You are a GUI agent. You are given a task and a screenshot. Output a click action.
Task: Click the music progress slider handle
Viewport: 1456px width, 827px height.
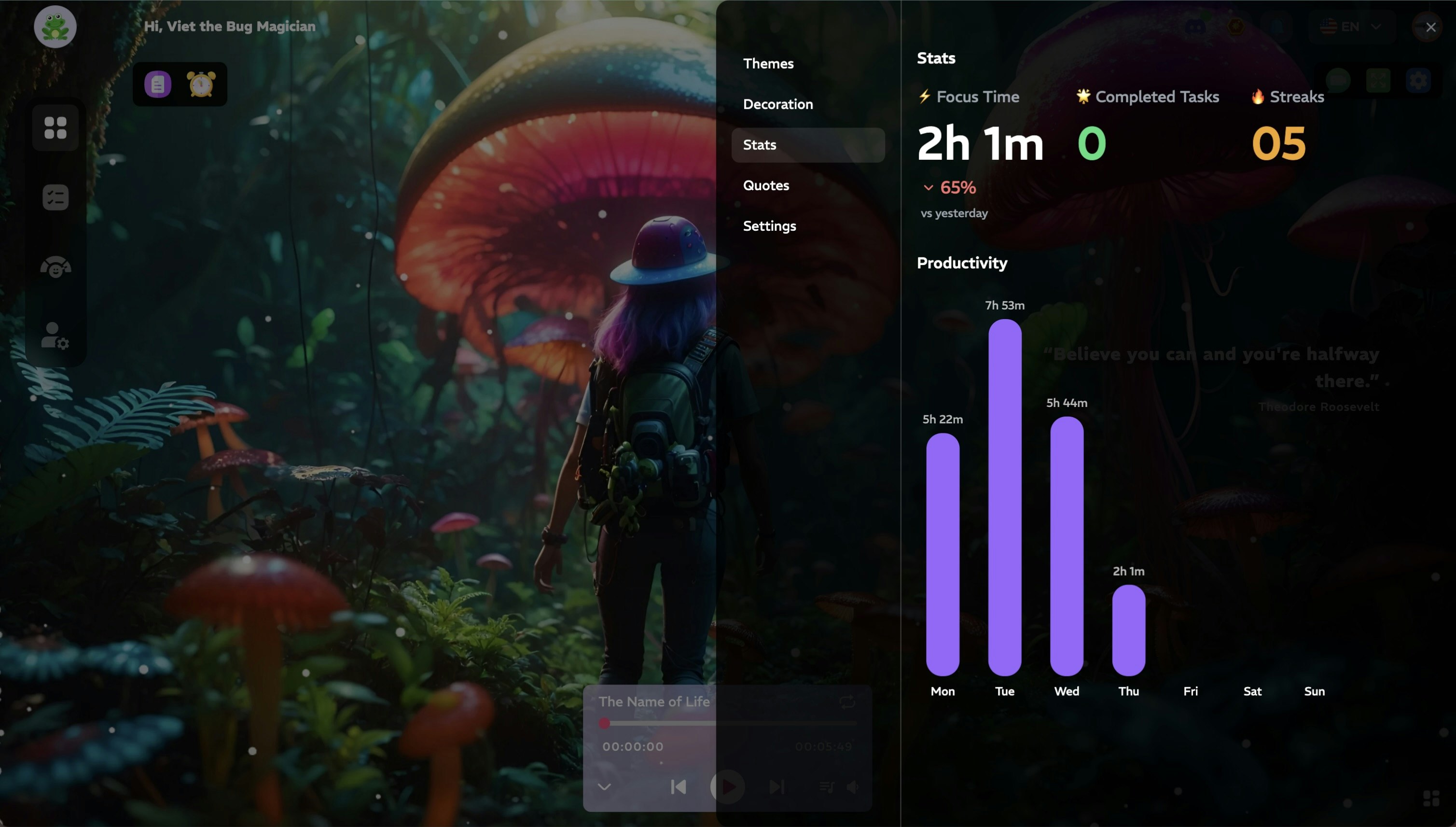tap(604, 723)
